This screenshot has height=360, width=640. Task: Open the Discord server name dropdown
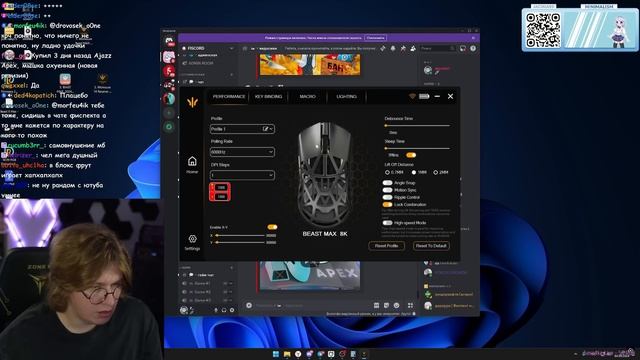click(231, 48)
